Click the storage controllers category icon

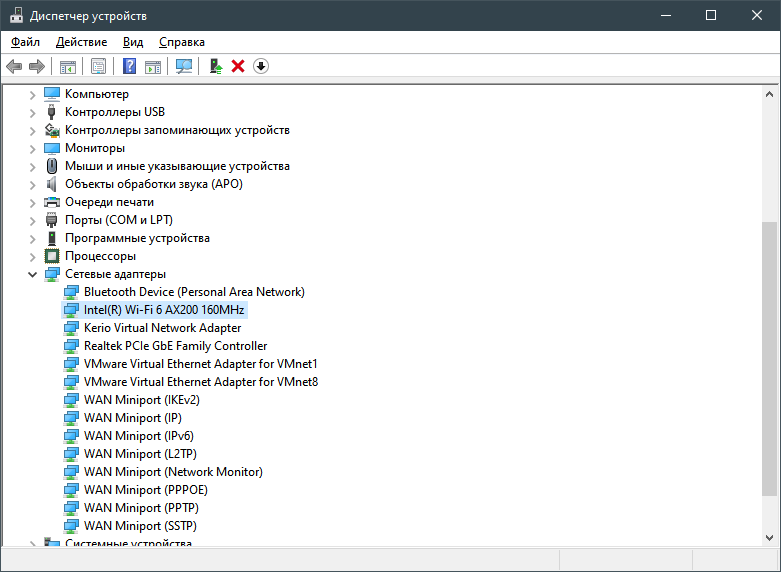[52, 130]
